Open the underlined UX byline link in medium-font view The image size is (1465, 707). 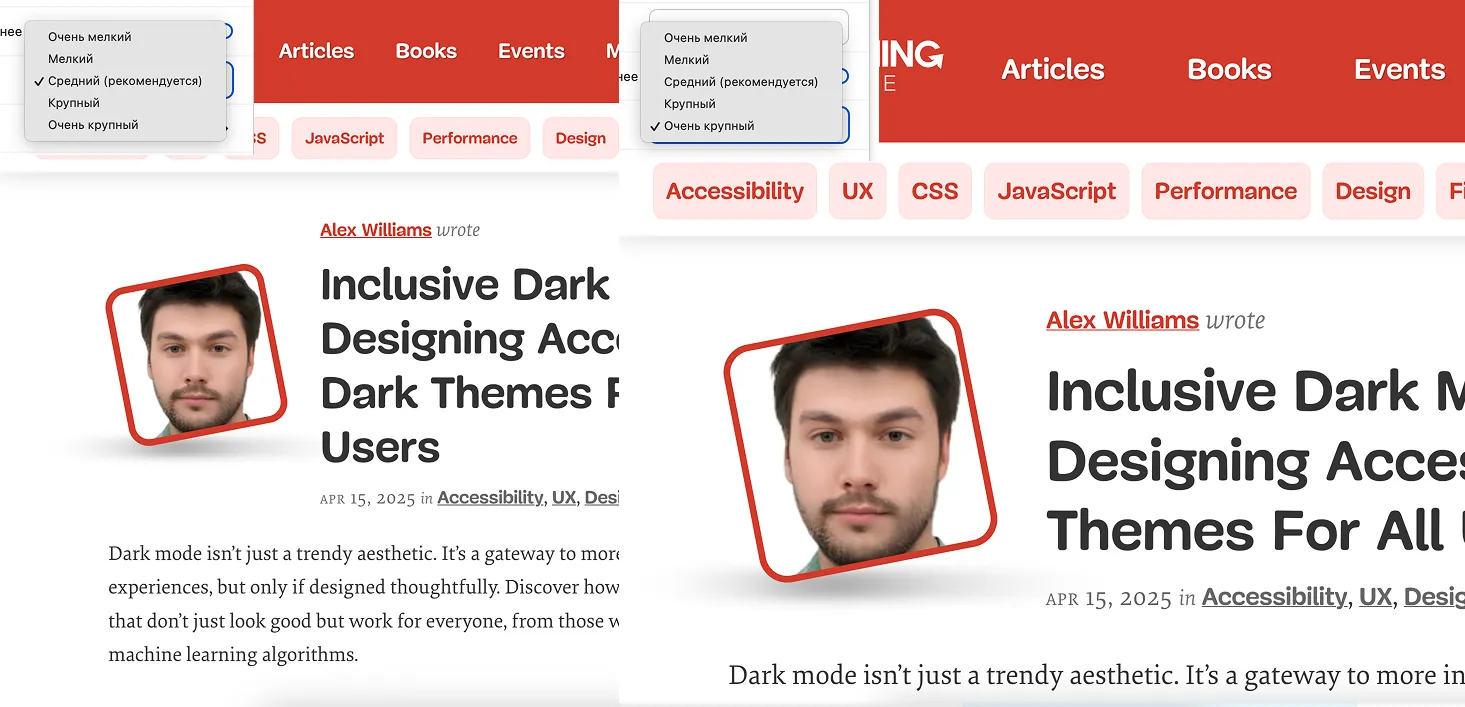[x=564, y=497]
